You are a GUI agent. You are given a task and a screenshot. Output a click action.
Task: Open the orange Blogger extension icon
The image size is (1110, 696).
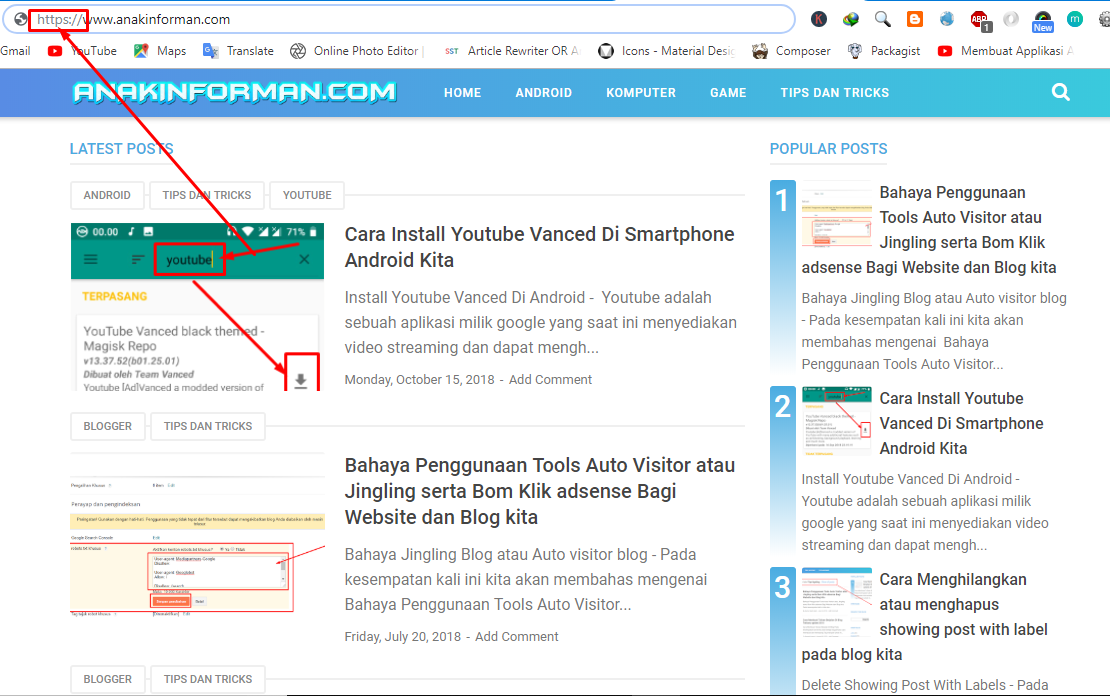[x=915, y=19]
